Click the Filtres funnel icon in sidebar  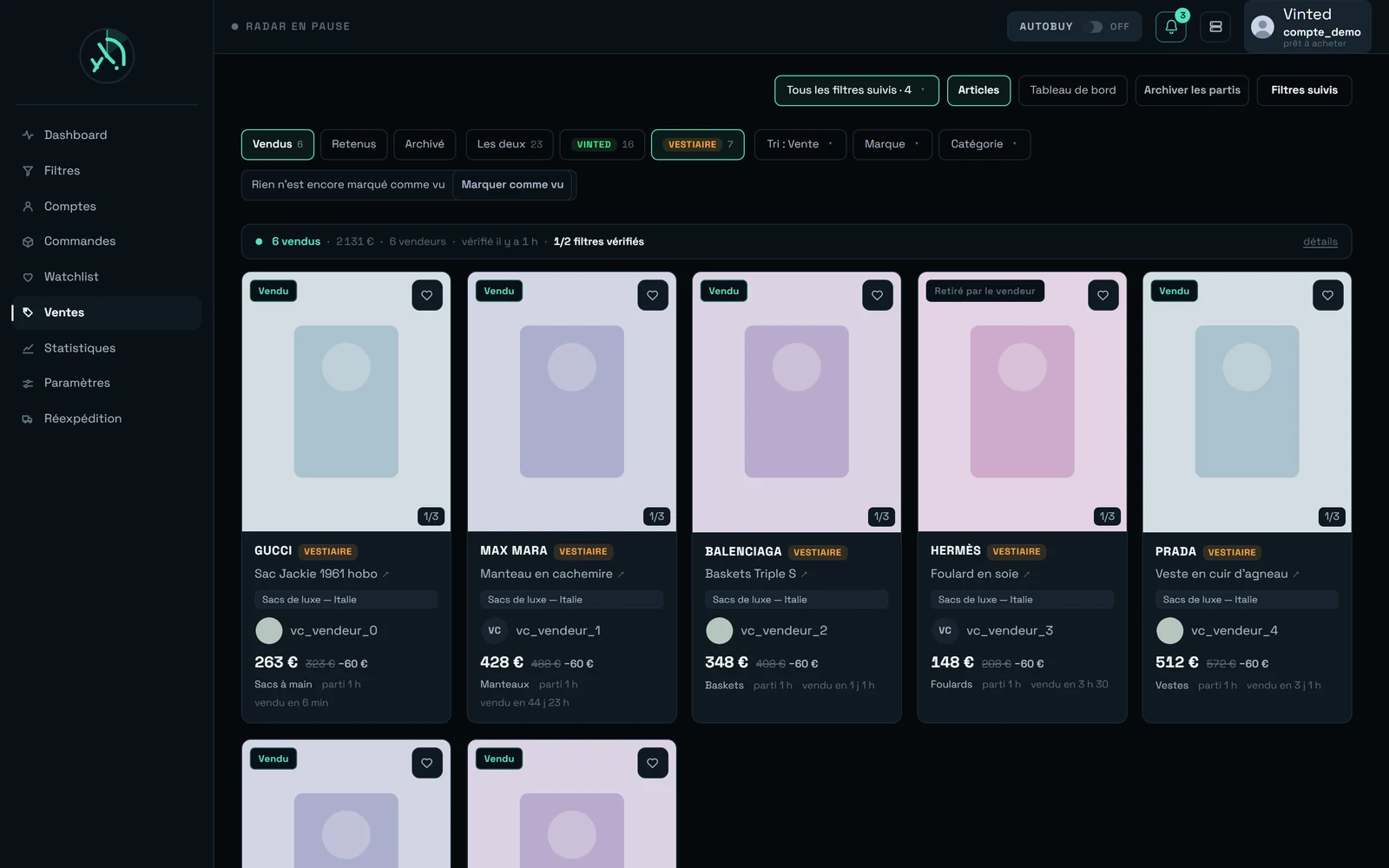(x=28, y=171)
